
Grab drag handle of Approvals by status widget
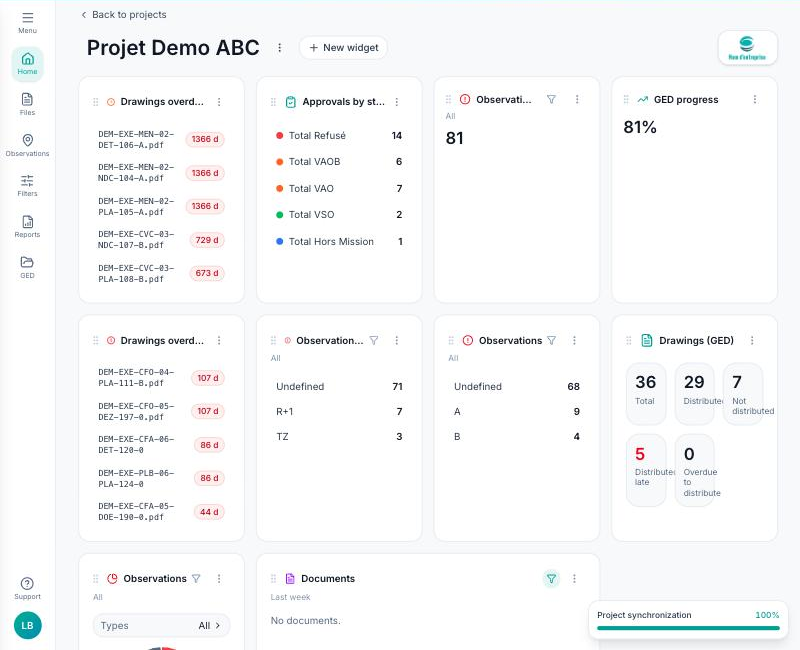tap(273, 102)
